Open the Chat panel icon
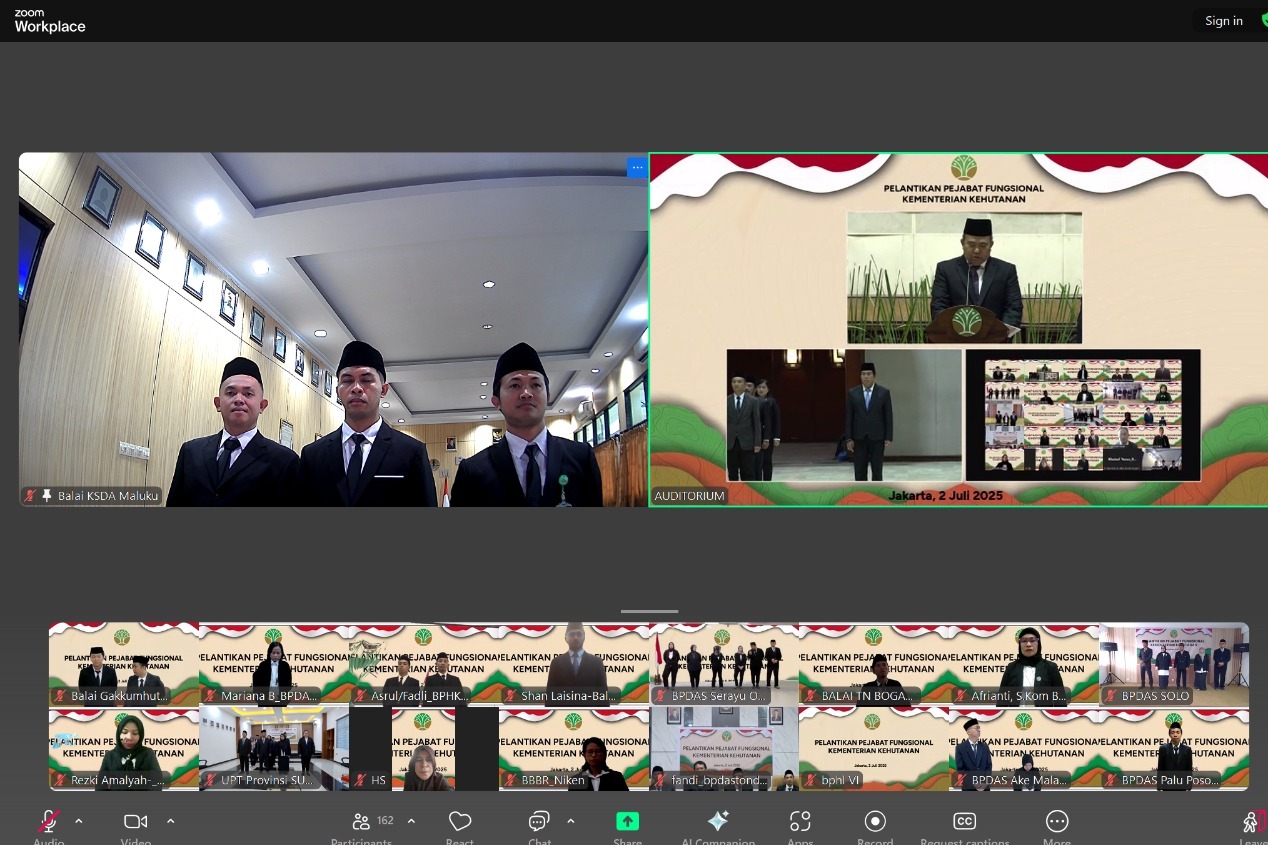Screen dimensions: 1268x845 [x=539, y=822]
